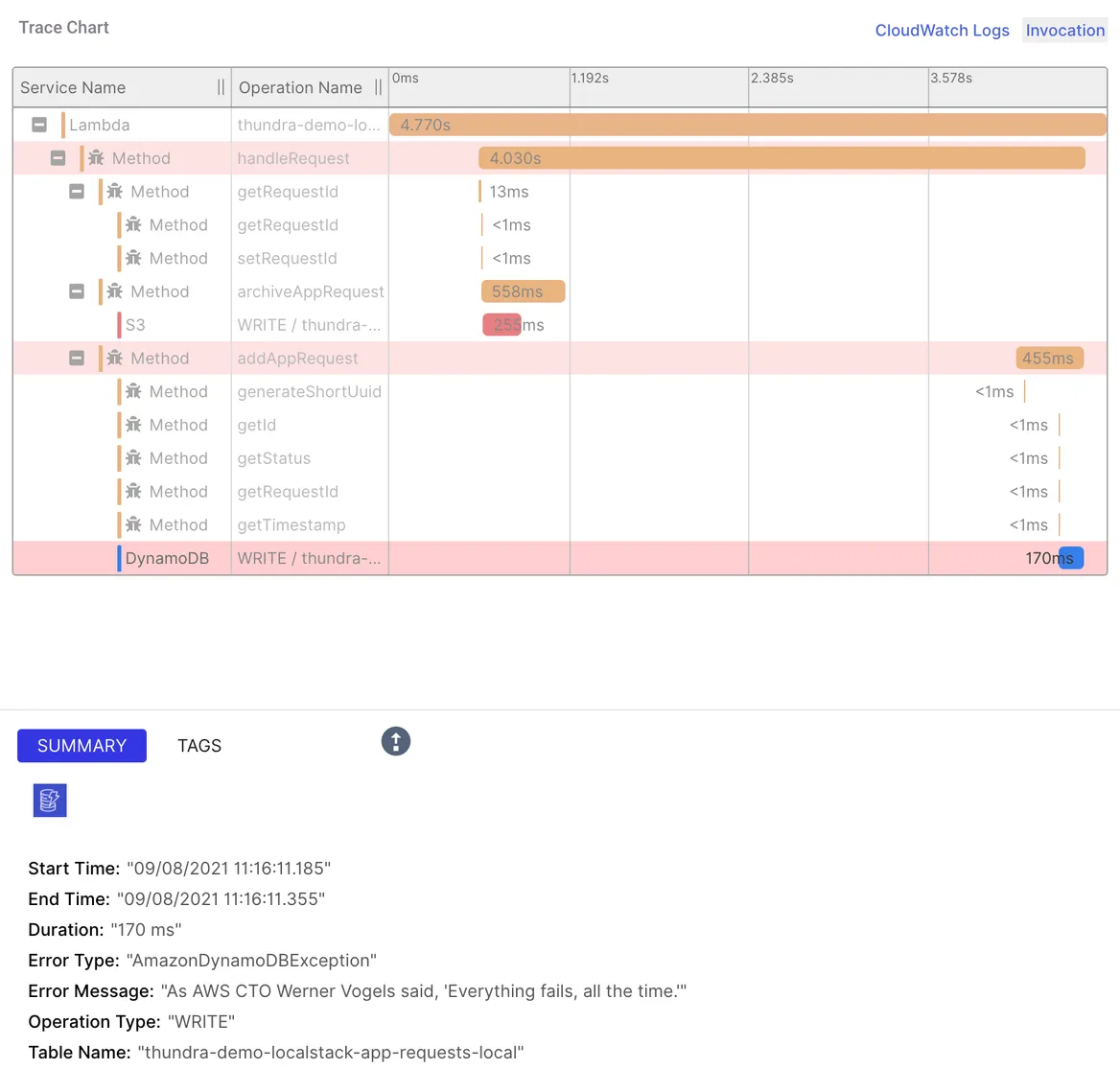Viewport: 1120px width, 1069px height.
Task: Collapse the Lambda root span row
Action: pos(38,125)
